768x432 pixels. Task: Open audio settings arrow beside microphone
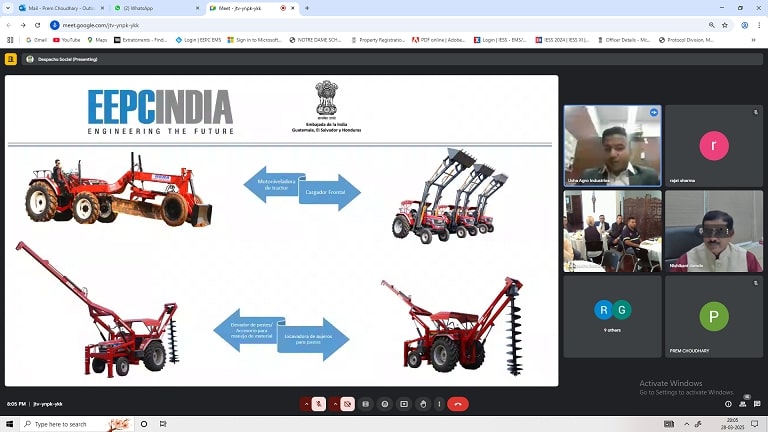coord(306,404)
